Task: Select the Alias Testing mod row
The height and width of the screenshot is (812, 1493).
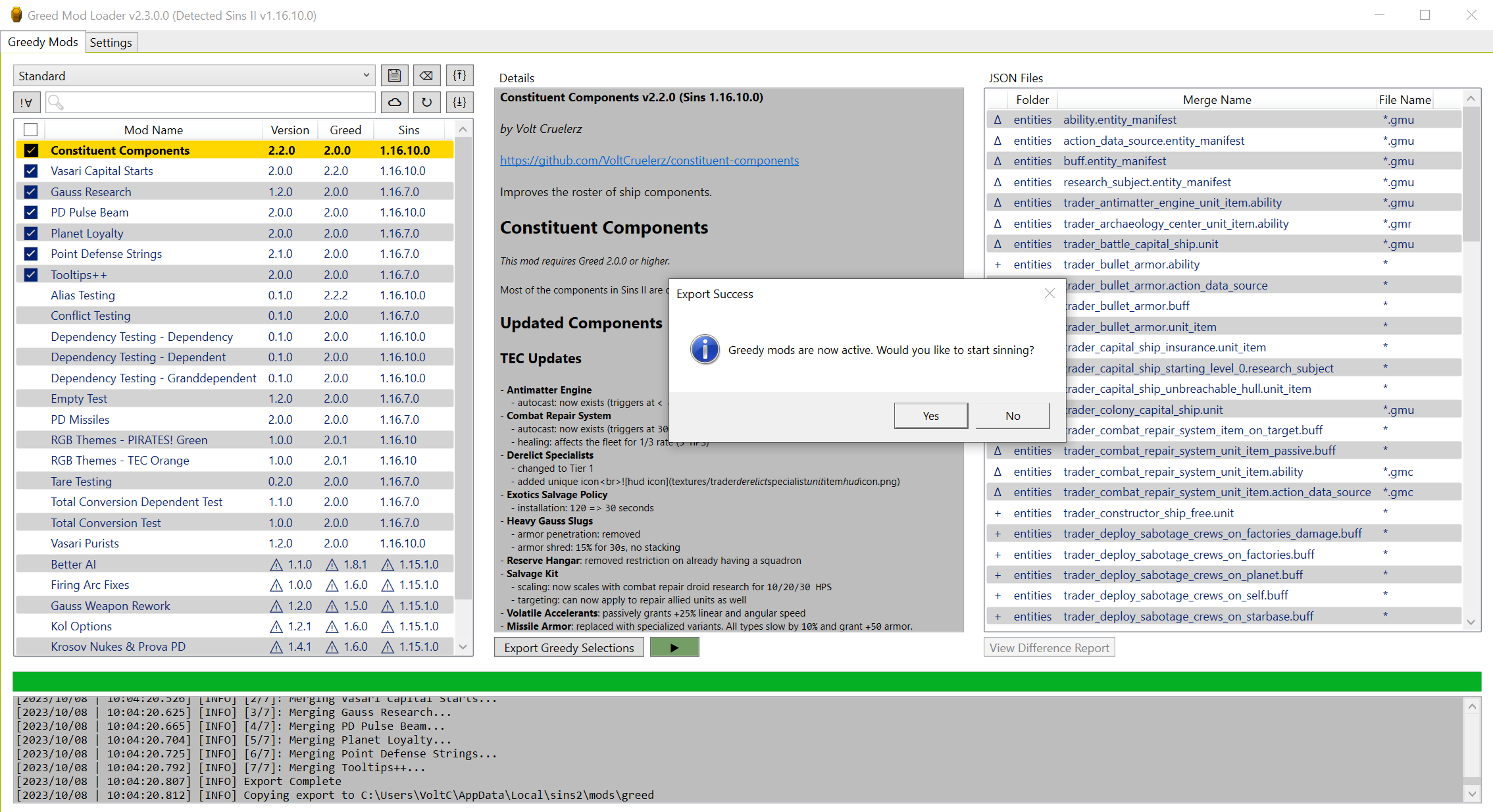Action: click(x=235, y=295)
